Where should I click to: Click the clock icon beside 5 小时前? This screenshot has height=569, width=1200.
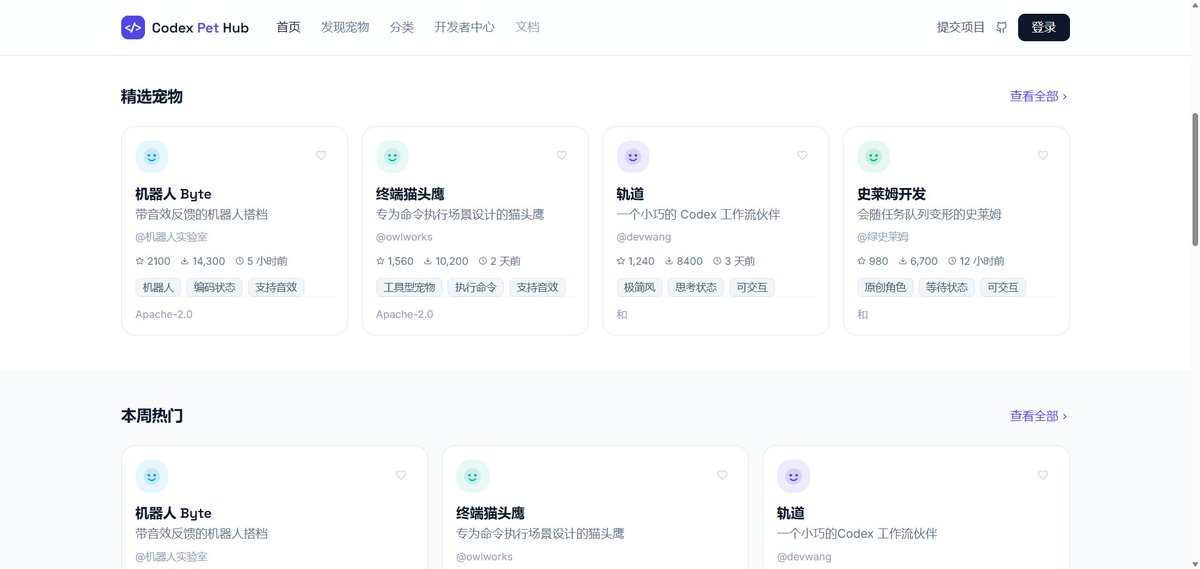pyautogui.click(x=240, y=261)
